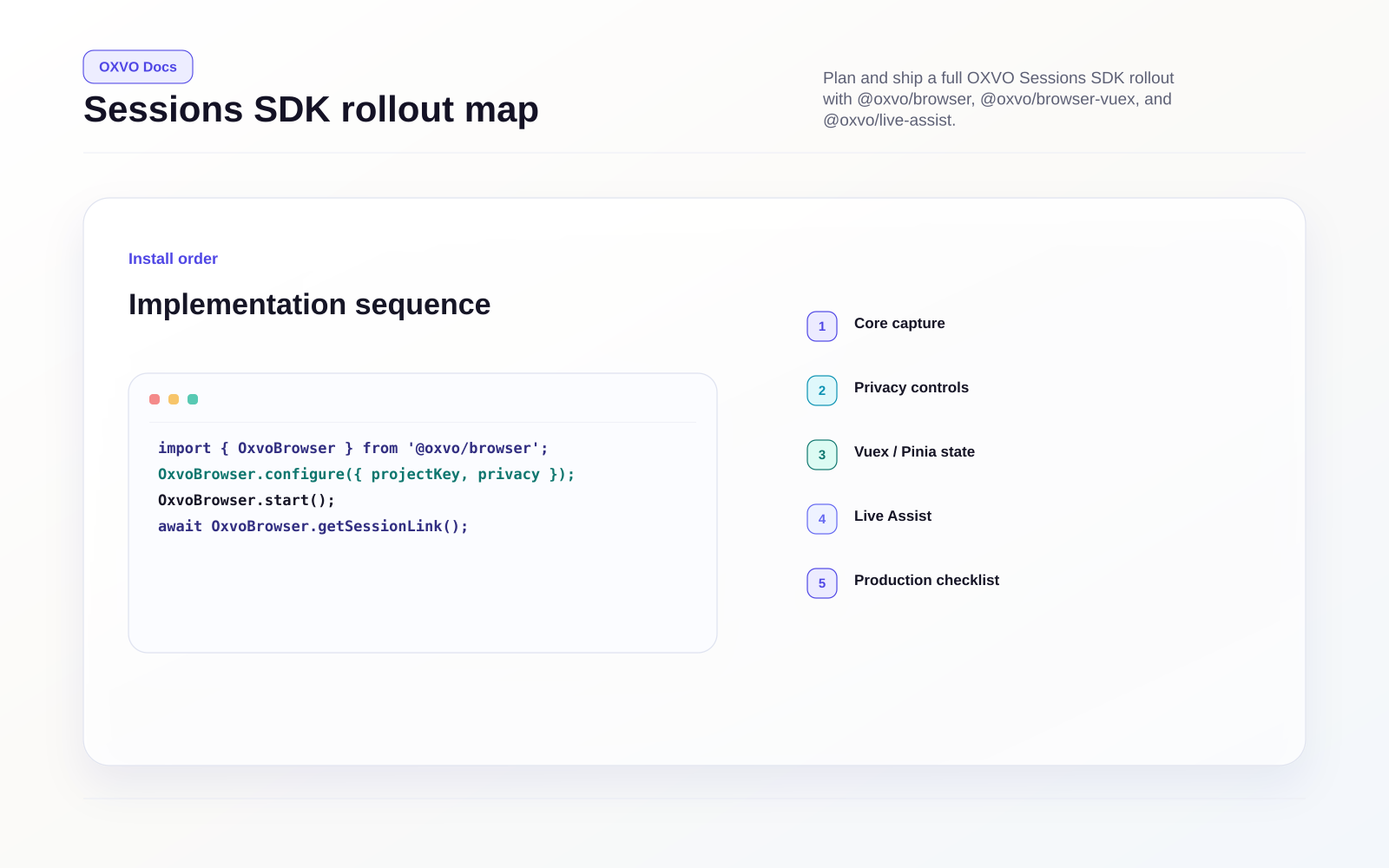
Task: Click the OxvoBrowser.start() code line
Action: click(247, 500)
